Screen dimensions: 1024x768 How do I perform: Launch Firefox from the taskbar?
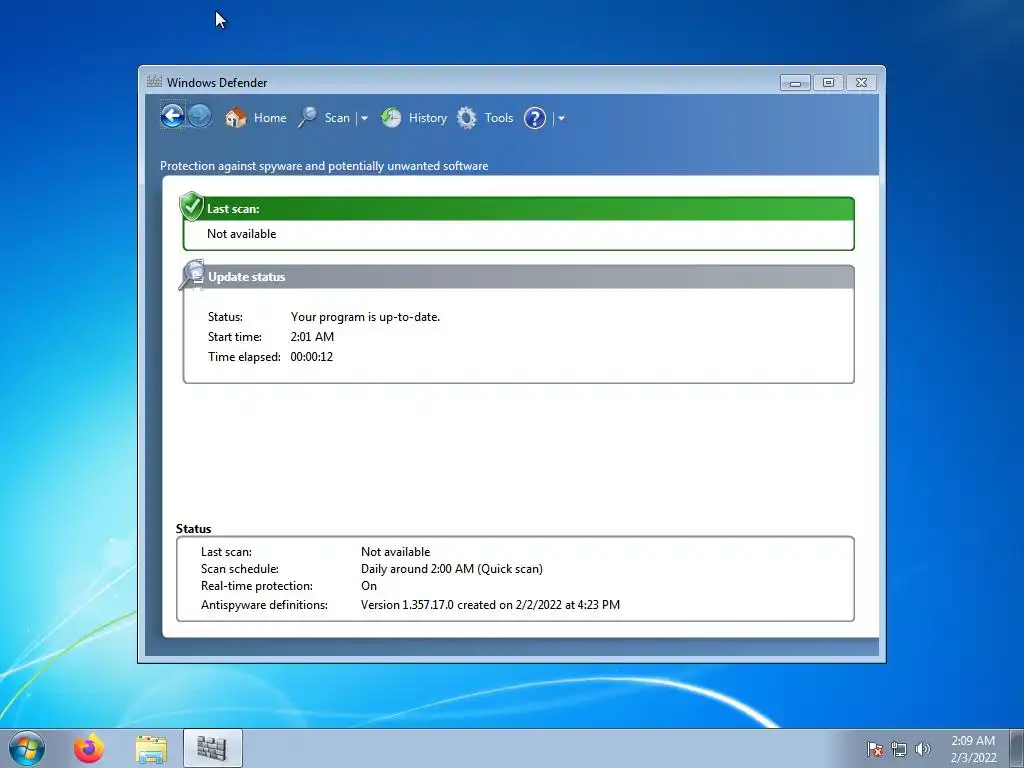(x=89, y=748)
